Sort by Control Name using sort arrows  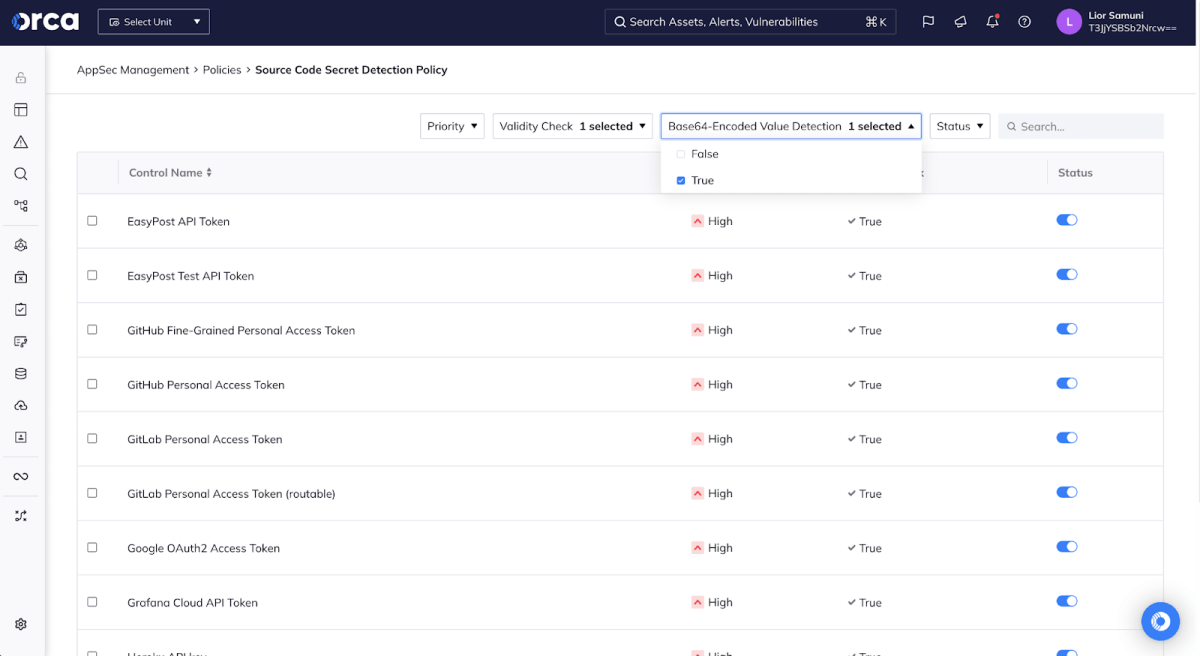tap(209, 173)
